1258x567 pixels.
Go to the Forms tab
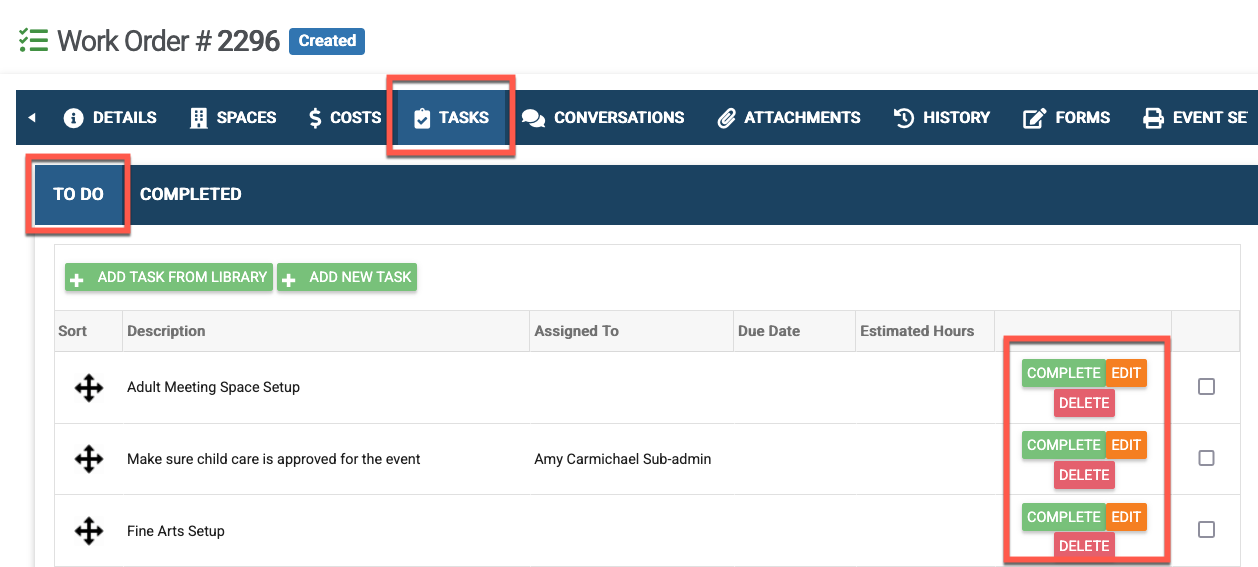click(x=1066, y=118)
